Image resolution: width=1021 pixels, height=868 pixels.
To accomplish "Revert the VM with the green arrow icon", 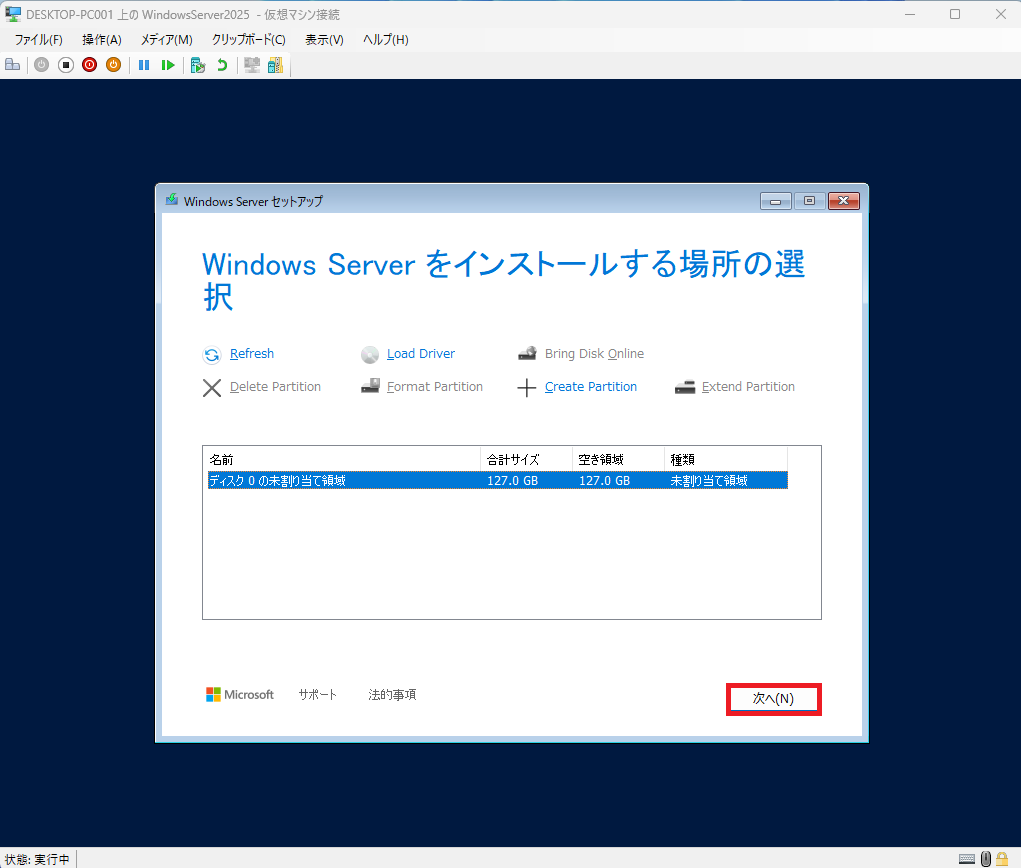I will (222, 65).
